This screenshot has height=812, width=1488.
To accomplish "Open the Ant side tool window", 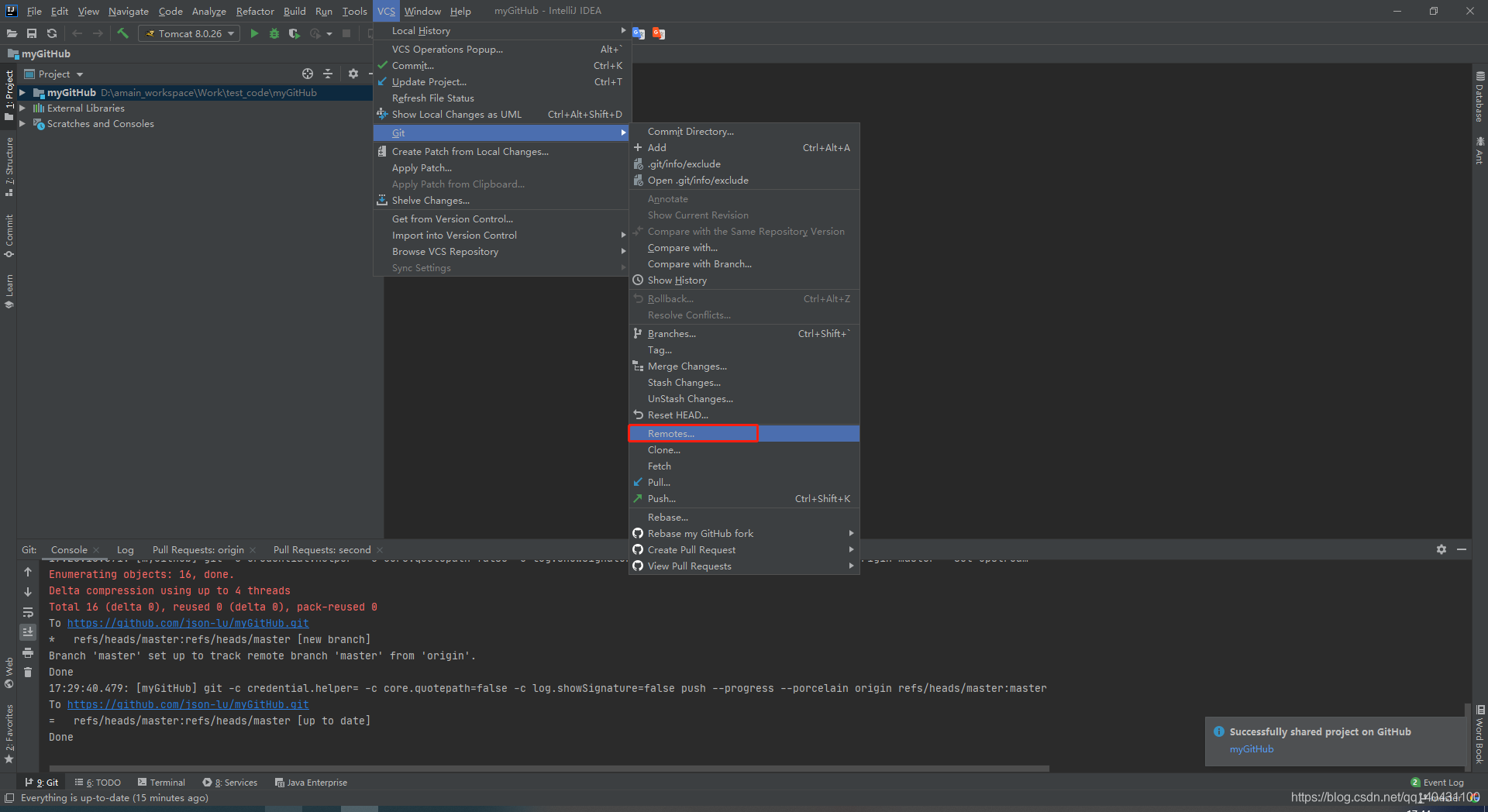I will (x=1479, y=150).
